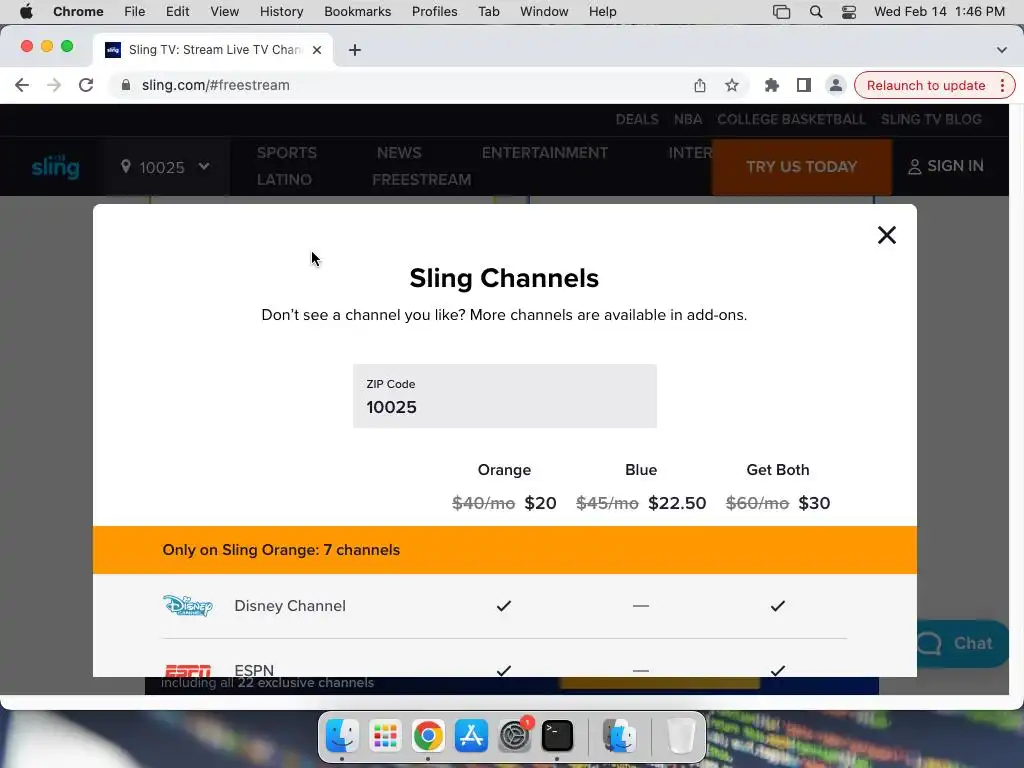This screenshot has height=768, width=1024.
Task: Open the History menu
Action: pyautogui.click(x=281, y=12)
